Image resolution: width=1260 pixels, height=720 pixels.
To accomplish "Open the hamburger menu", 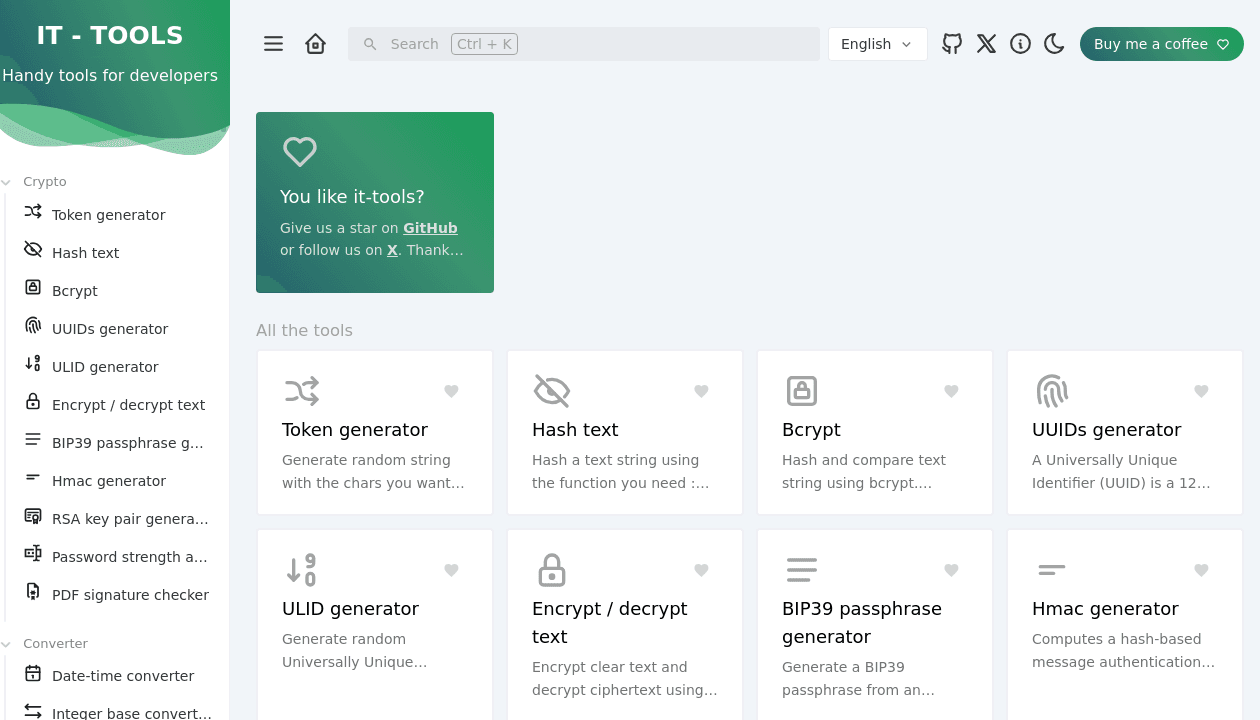I will click(273, 43).
